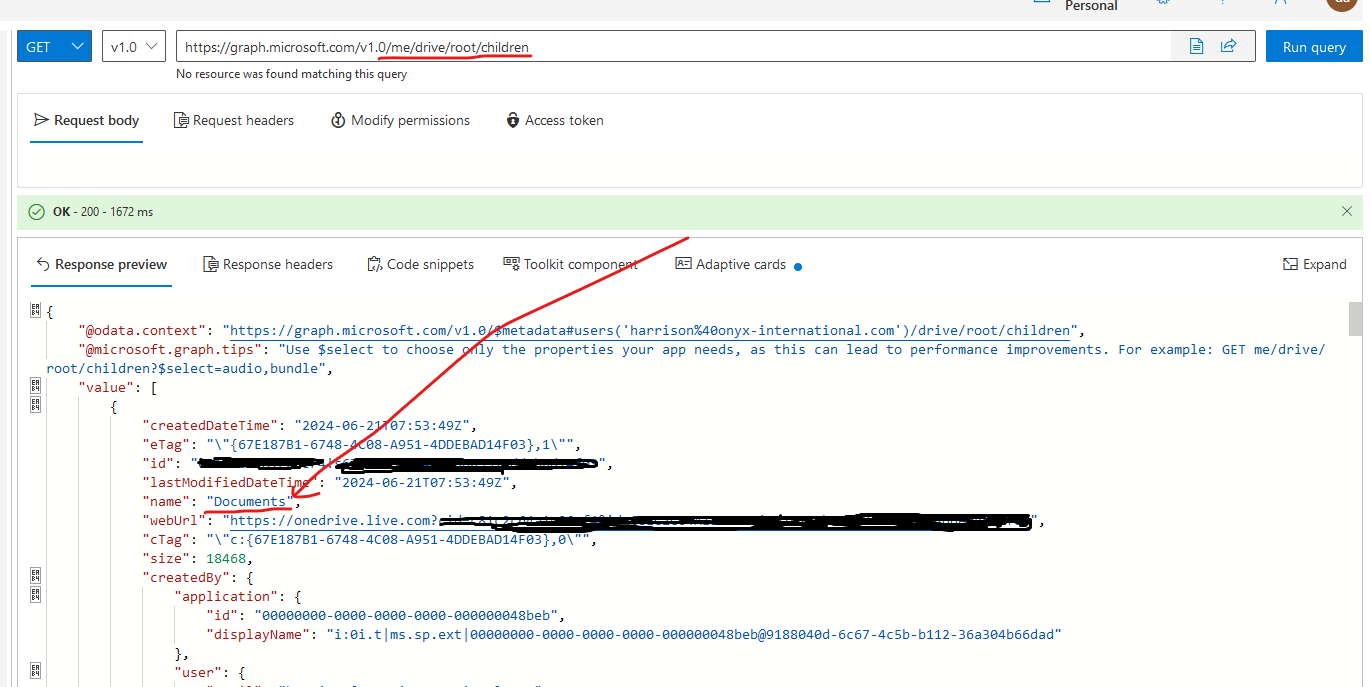Open the @odata.context metadata link

point(651,331)
